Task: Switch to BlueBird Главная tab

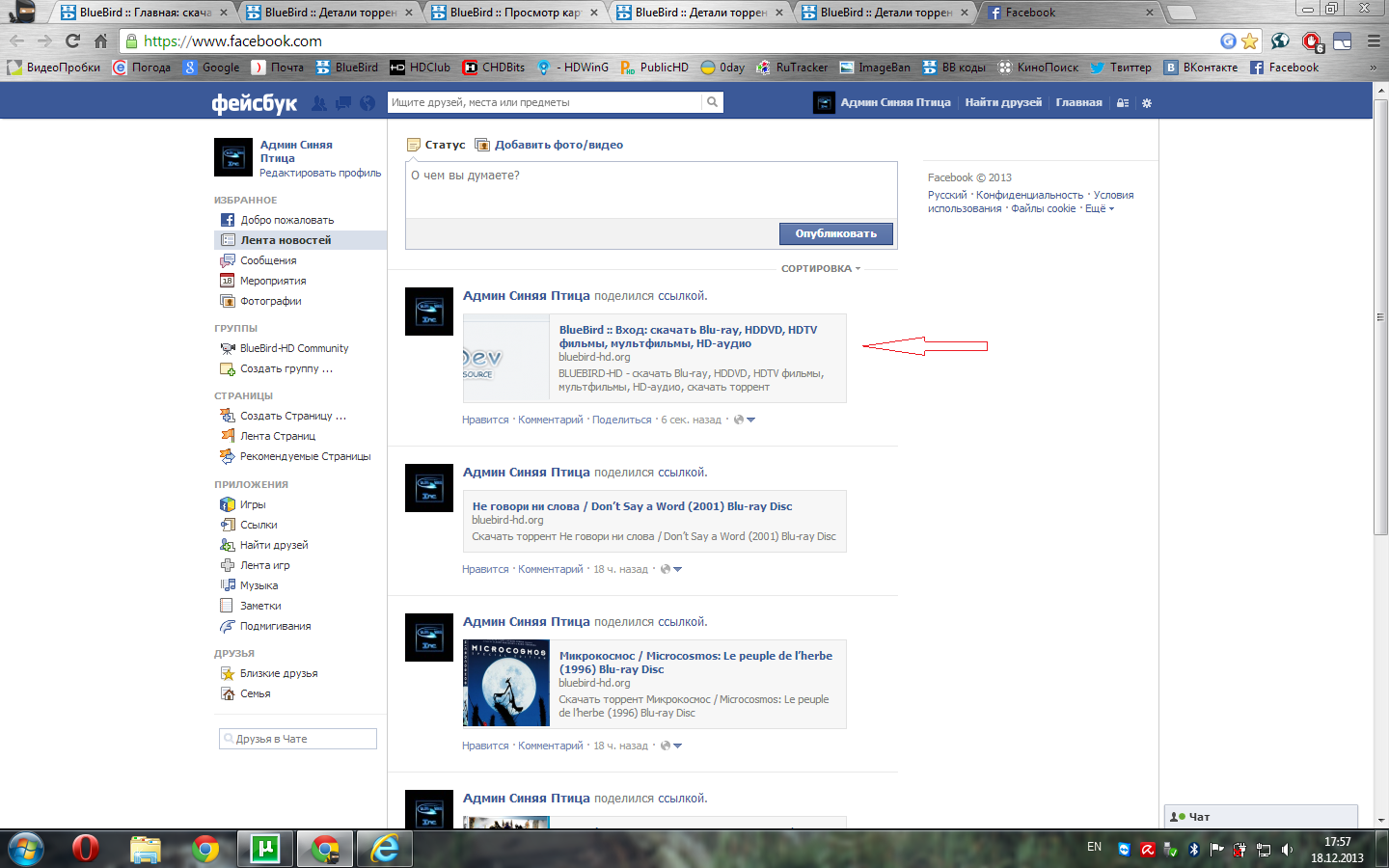Action: coord(145,13)
